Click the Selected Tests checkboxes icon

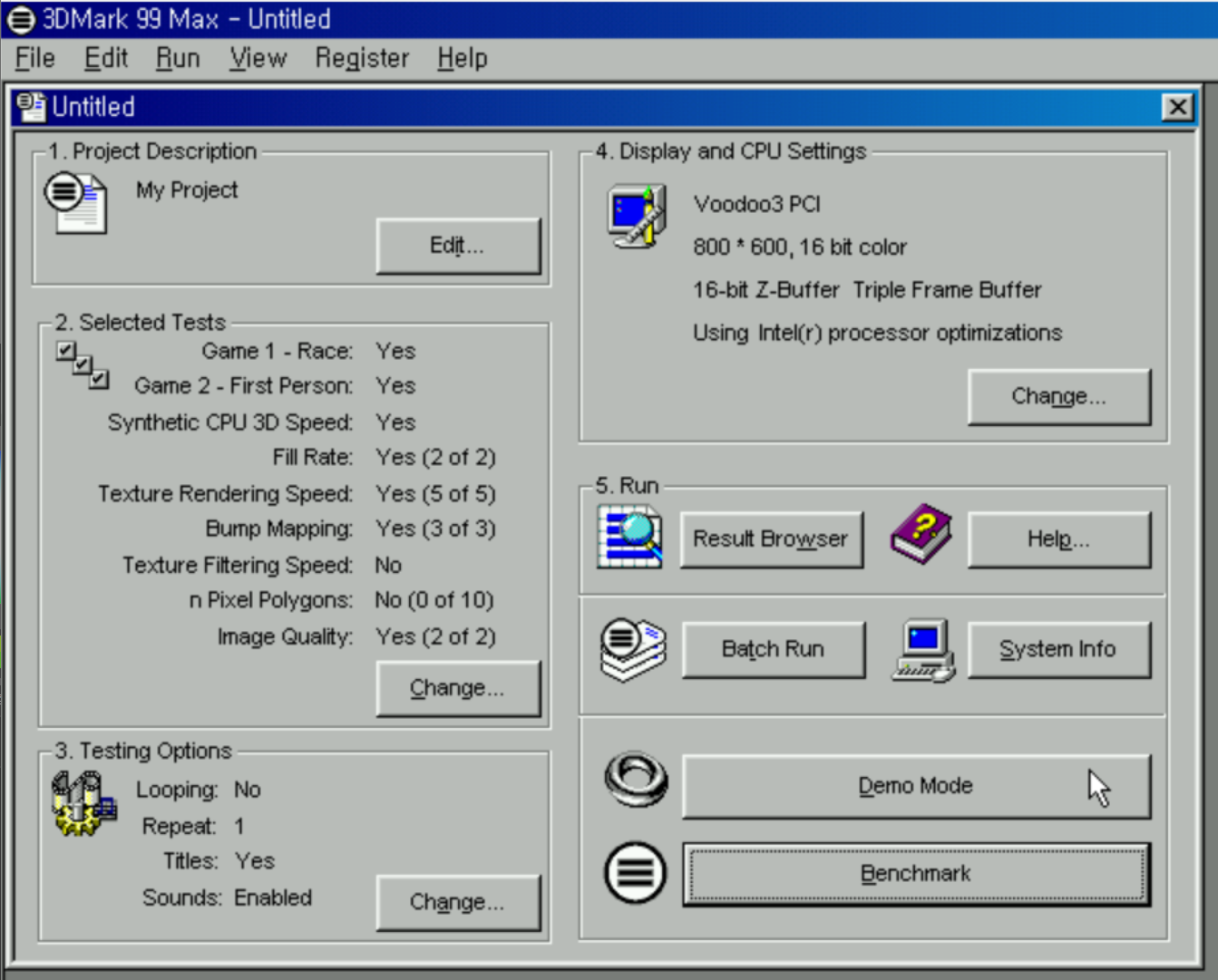coord(83,364)
